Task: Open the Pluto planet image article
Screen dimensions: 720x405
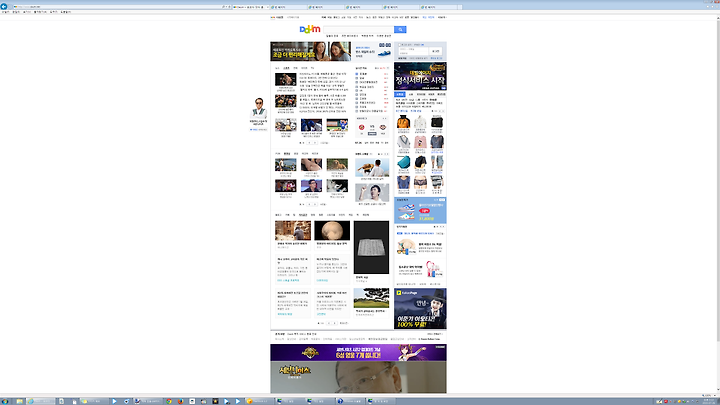Action: point(332,231)
